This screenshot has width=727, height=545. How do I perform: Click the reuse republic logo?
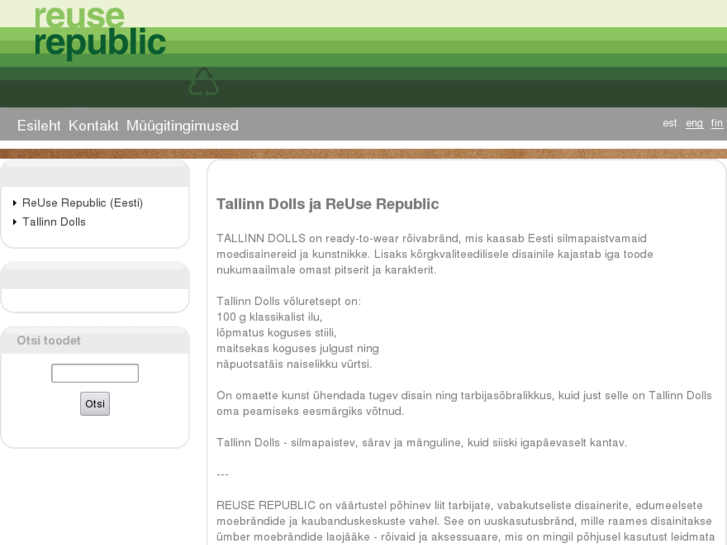pos(100,32)
